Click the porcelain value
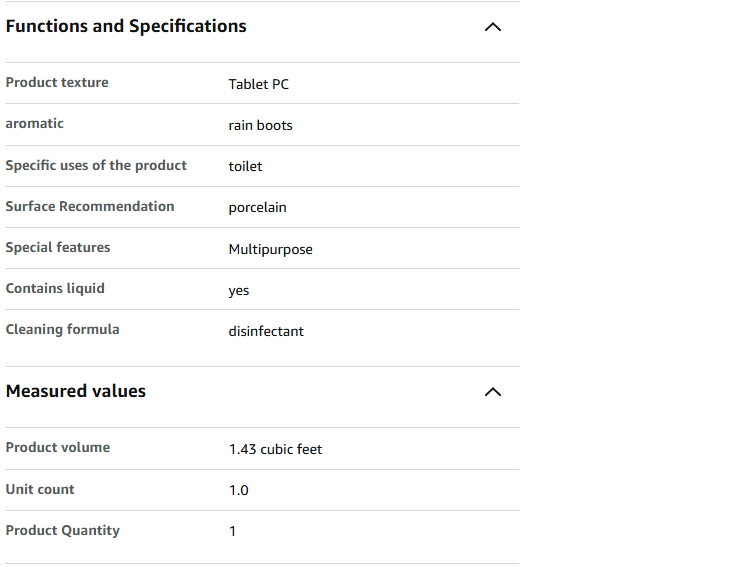747x567 pixels. tap(257, 207)
